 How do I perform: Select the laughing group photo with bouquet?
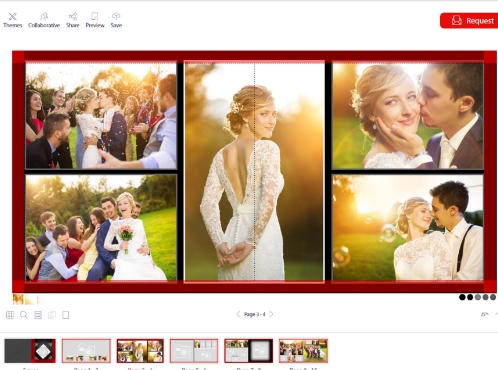tap(101, 228)
